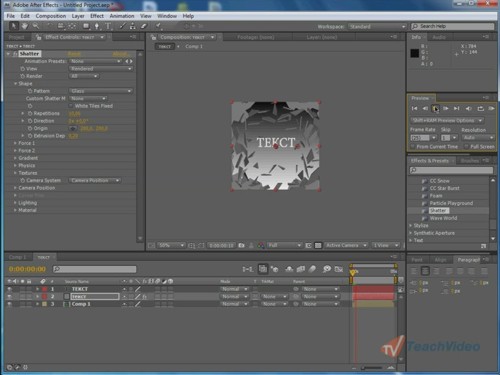Select the Zoom magnifier tool
This screenshot has width=500, height=375.
pyautogui.click(x=35, y=26)
